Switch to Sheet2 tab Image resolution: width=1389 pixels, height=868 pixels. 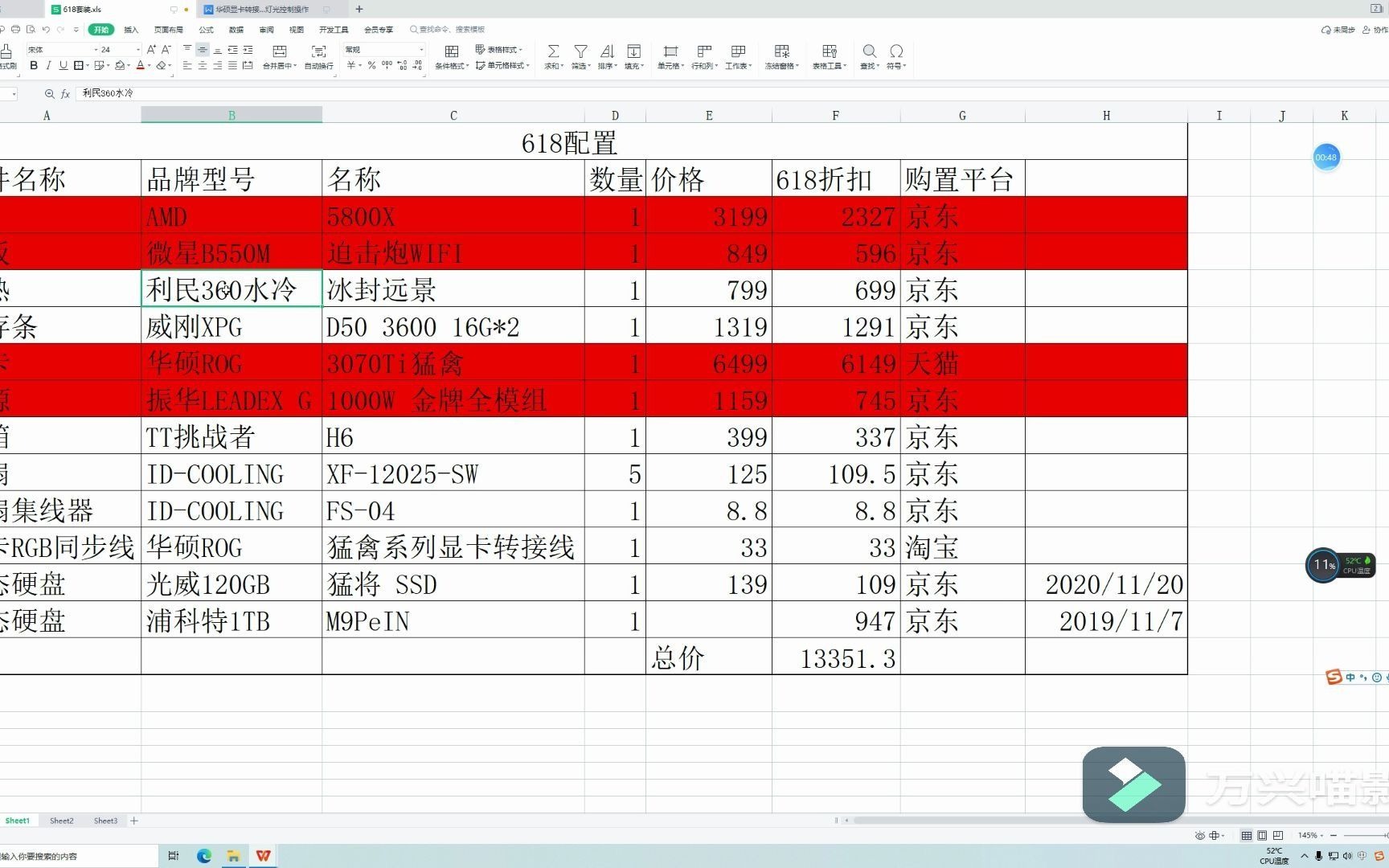[x=61, y=821]
